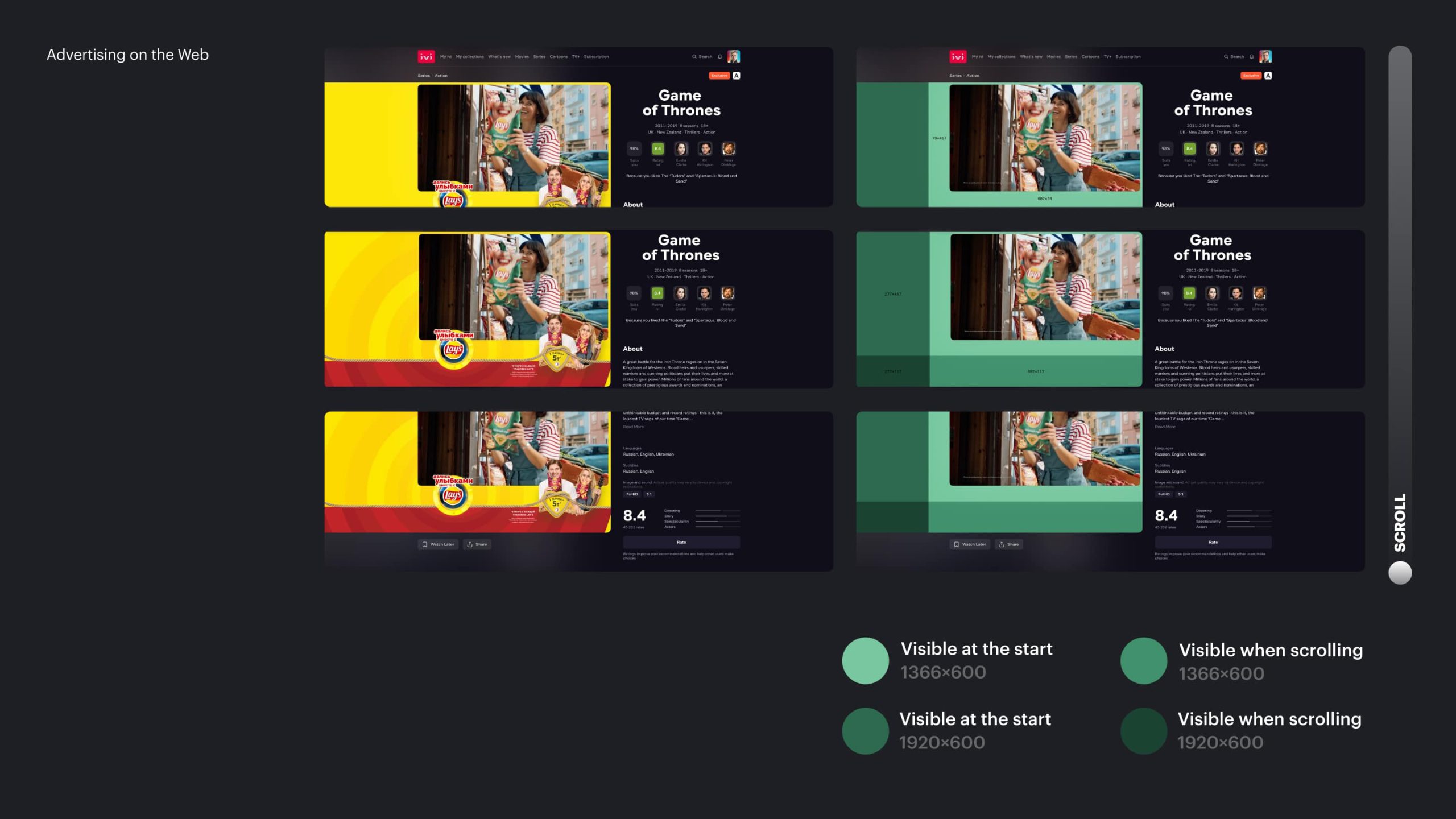Click the Lays video ad in the middle yellow mockup
Viewport: 1456px width, 819px height.
(x=514, y=287)
